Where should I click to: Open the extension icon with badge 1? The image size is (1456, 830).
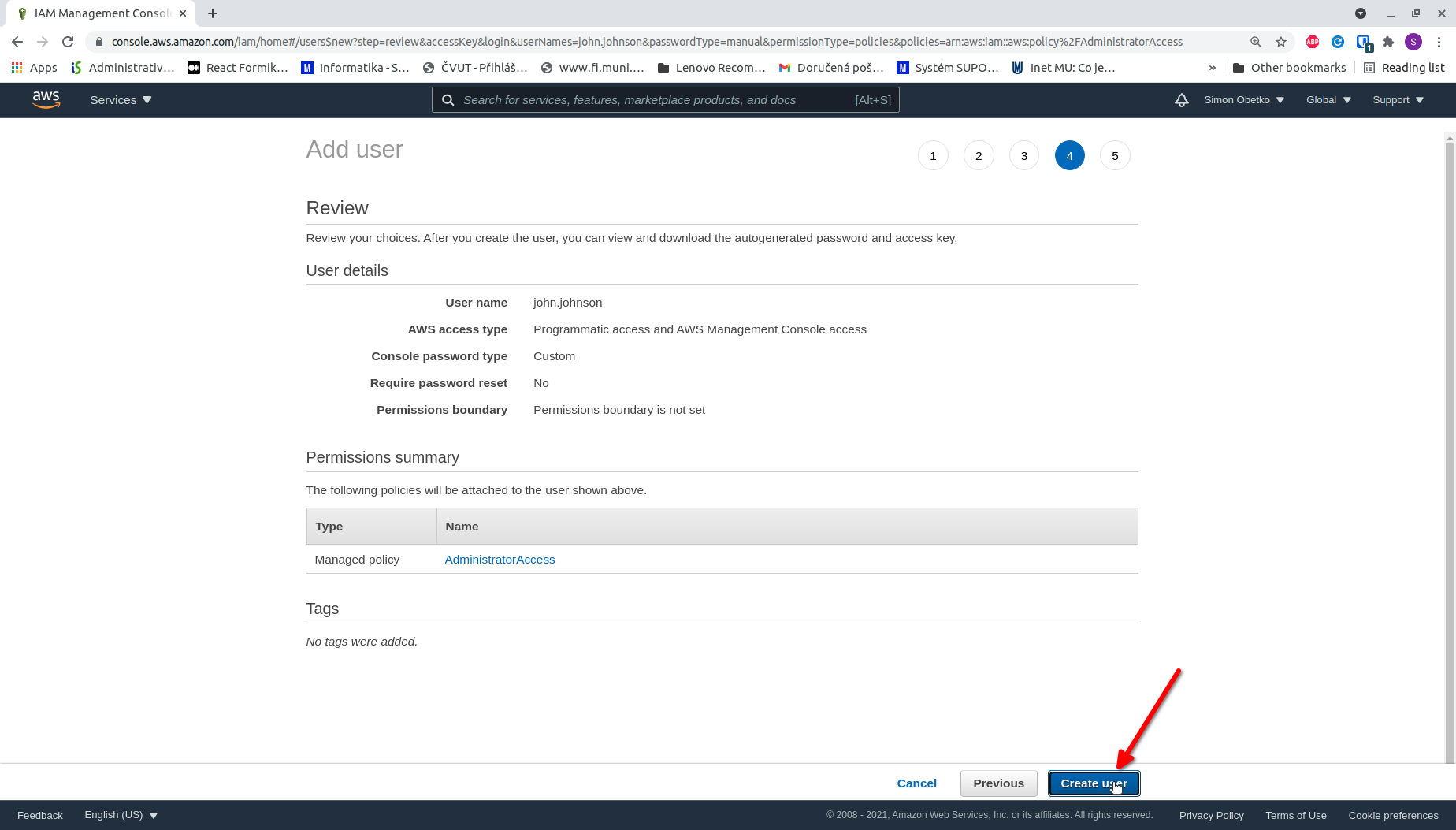click(x=1364, y=43)
